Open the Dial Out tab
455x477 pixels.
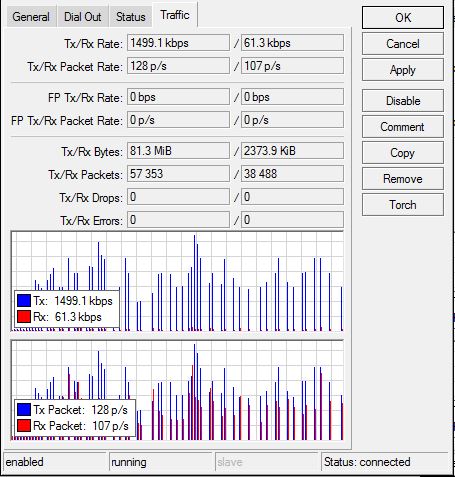click(x=82, y=17)
